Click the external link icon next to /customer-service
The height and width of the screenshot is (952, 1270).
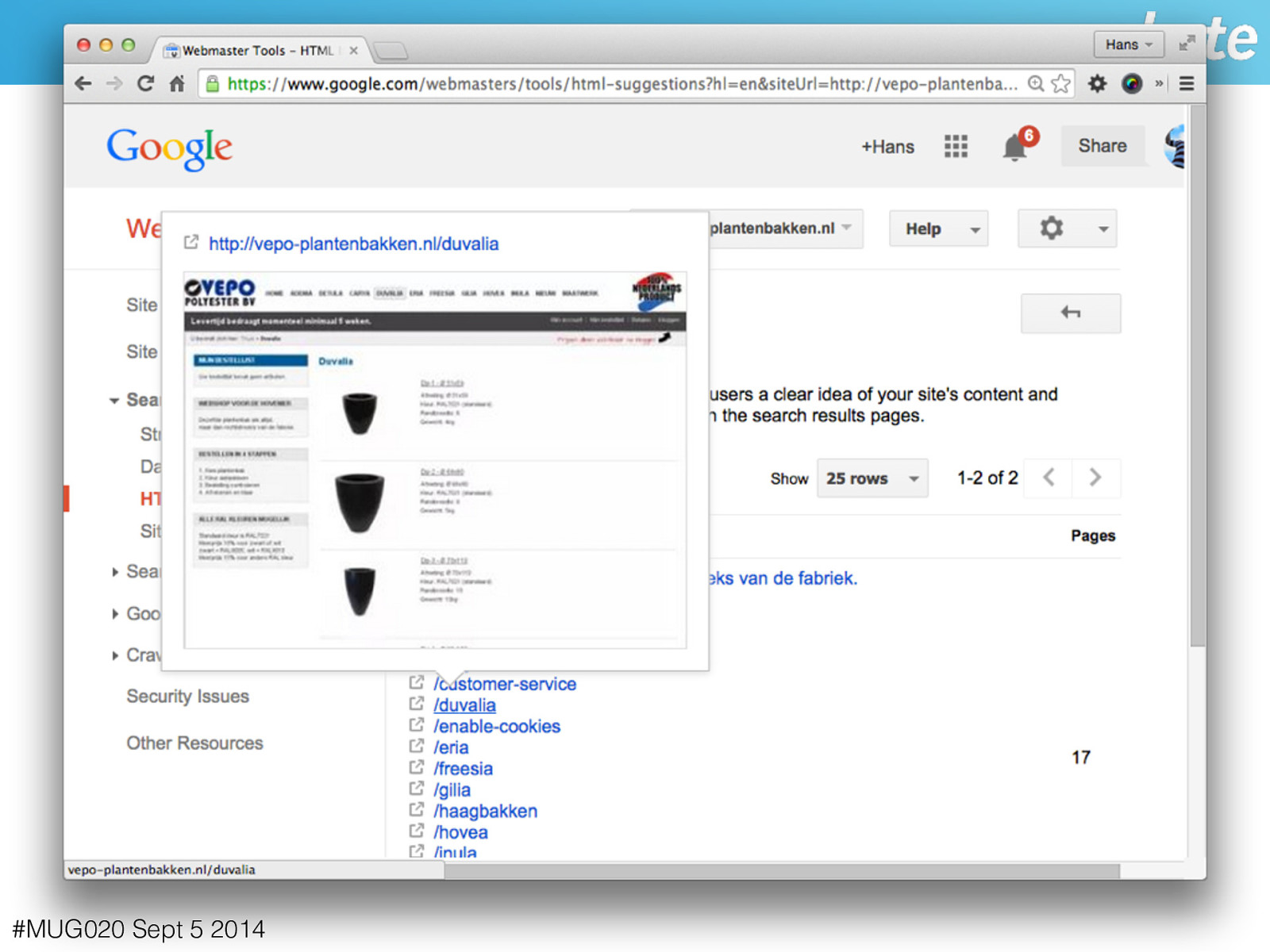[417, 682]
